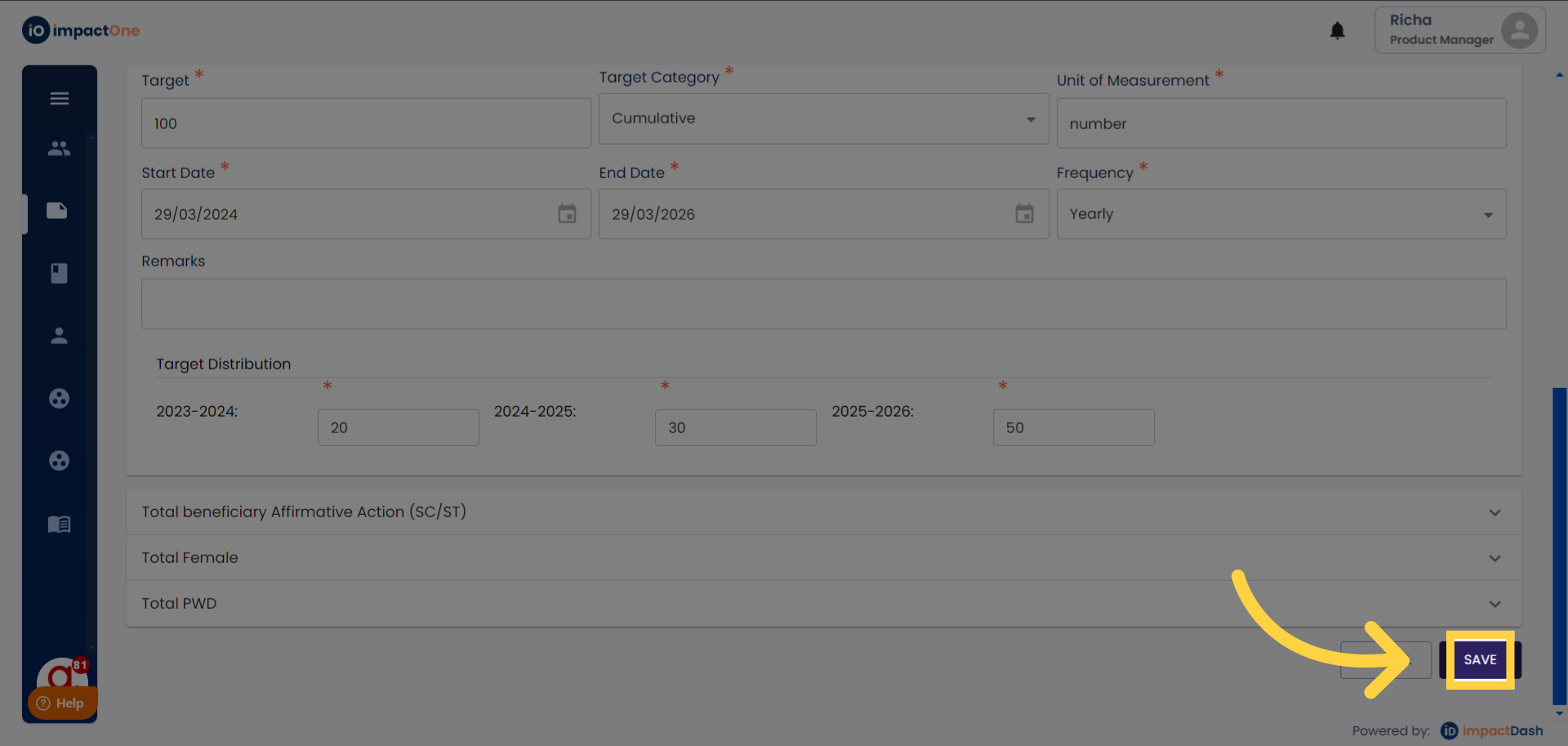Open End Date calendar picker
The width and height of the screenshot is (1568, 746).
pos(1024,214)
